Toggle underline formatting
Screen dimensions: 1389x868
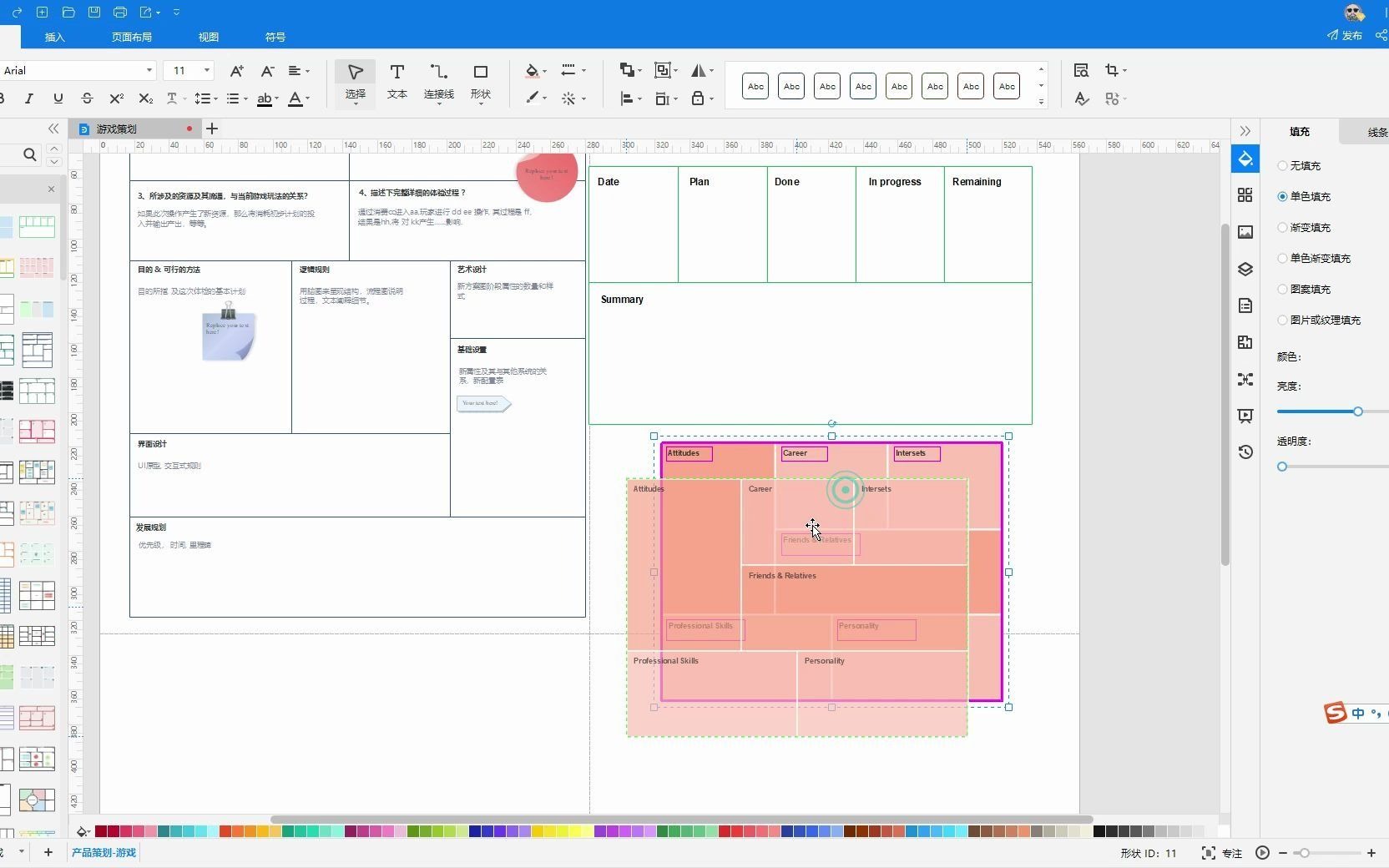coord(58,98)
